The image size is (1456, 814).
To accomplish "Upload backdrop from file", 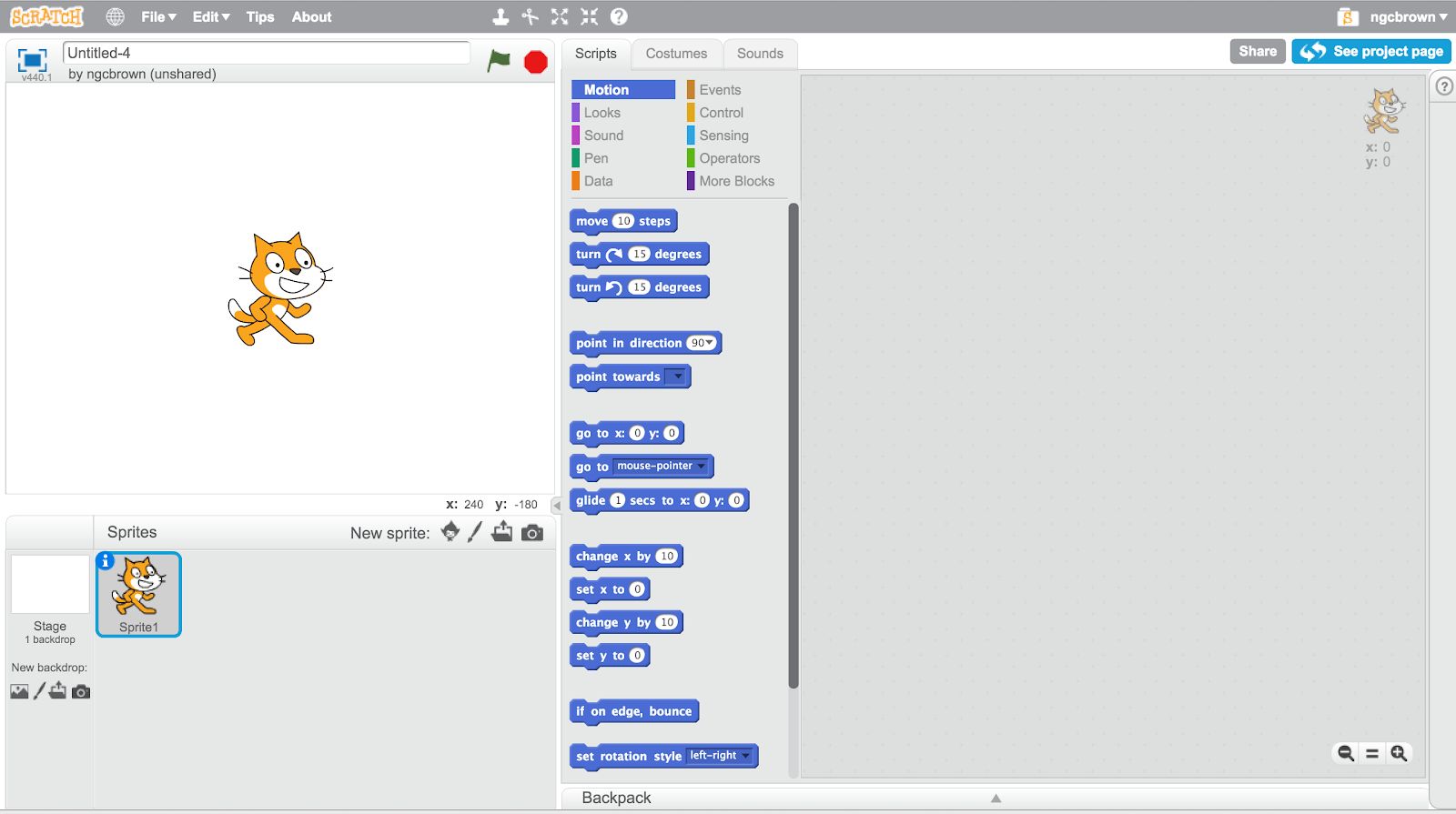I will point(58,691).
